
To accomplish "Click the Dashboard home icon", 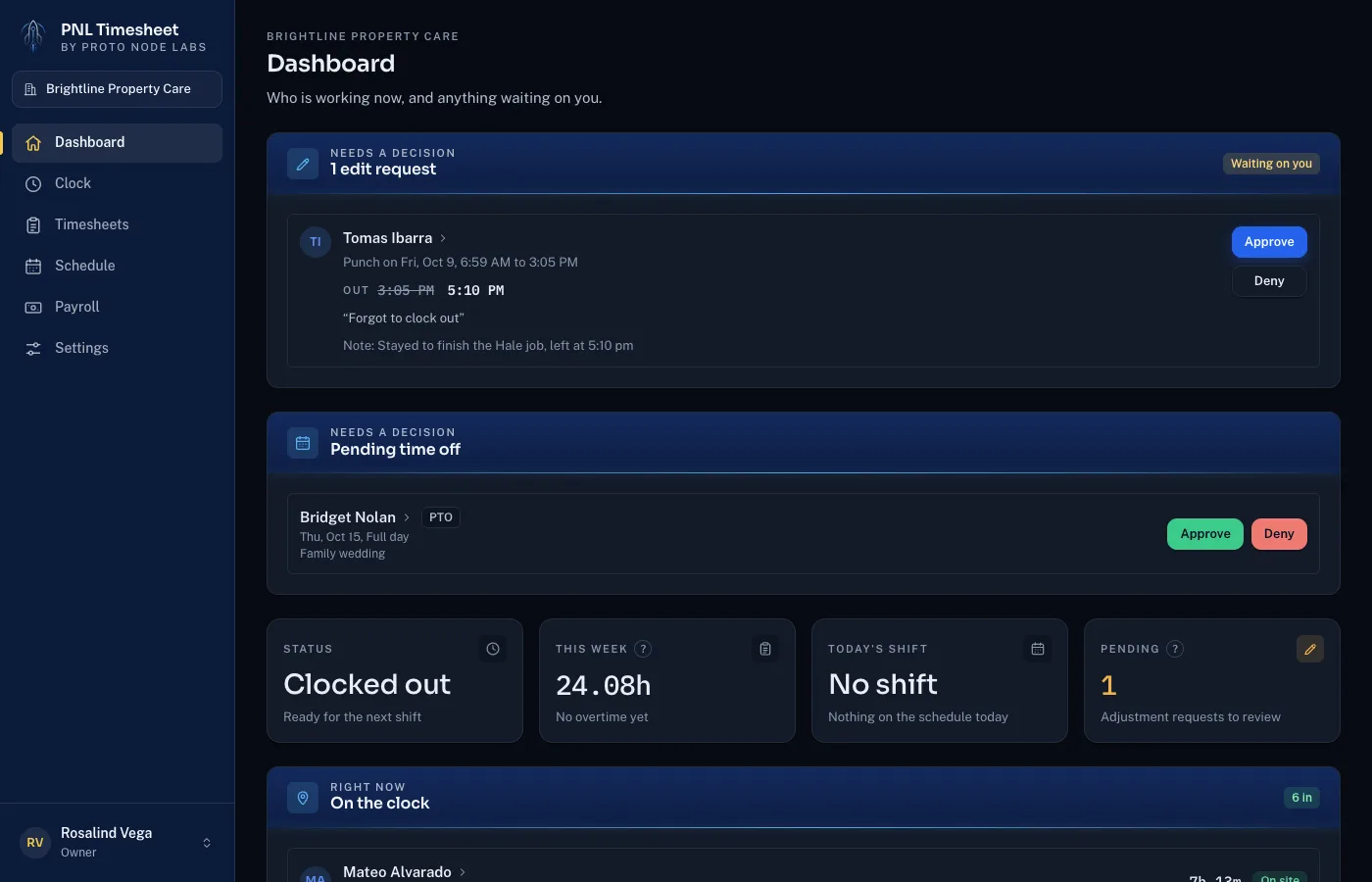I will pyautogui.click(x=33, y=143).
